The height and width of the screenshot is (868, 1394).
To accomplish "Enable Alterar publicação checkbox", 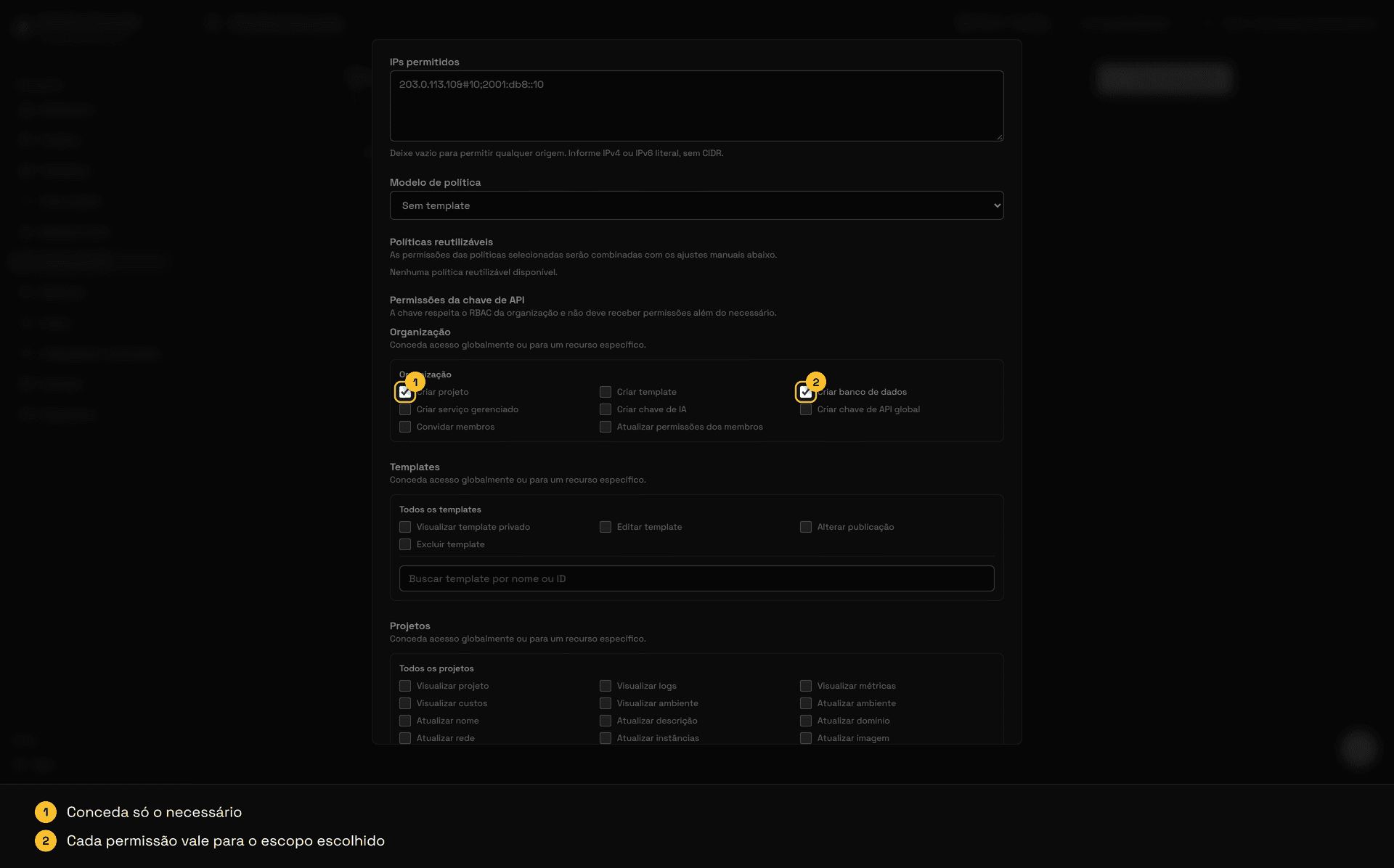I will 806,527.
